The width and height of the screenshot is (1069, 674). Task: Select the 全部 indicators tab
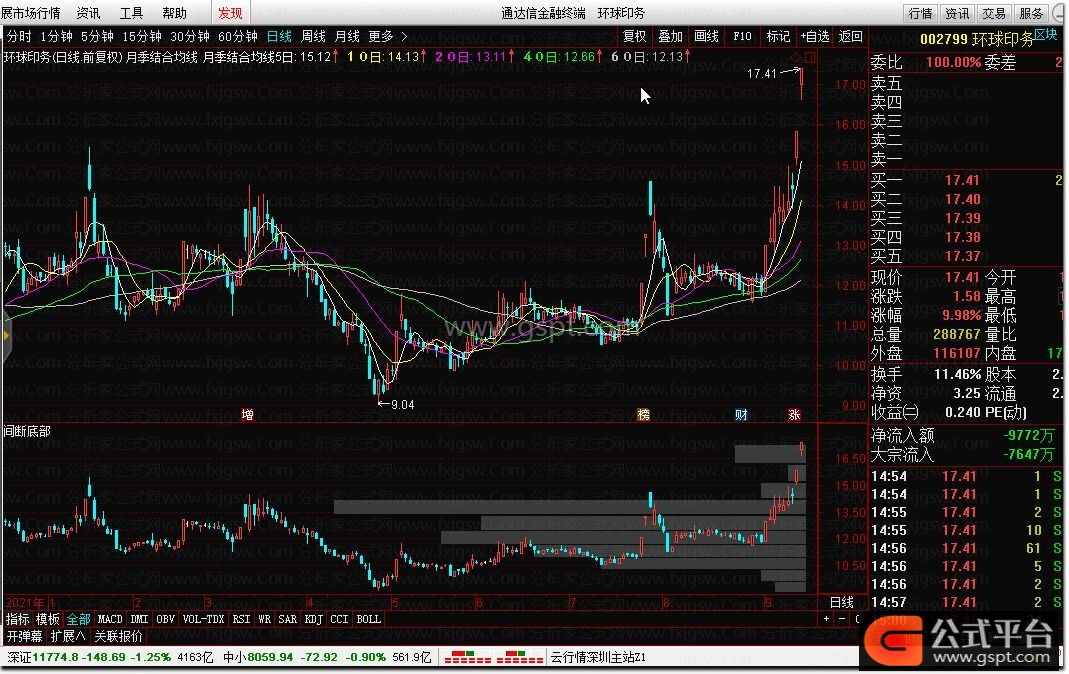78,619
